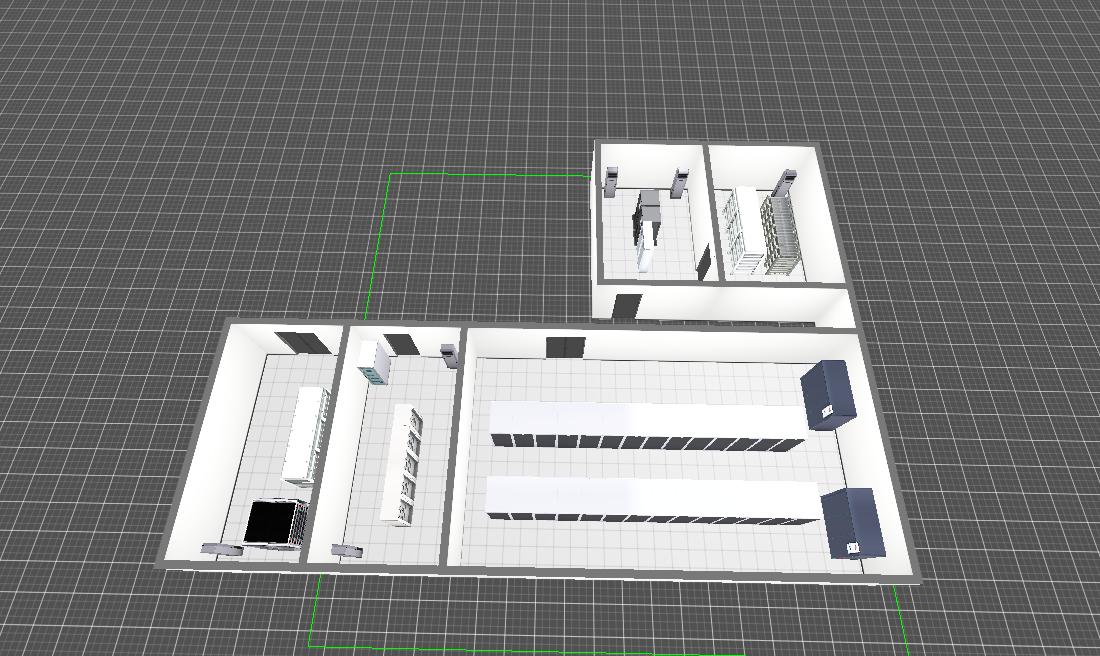Screen dimensions: 1100x656
Task: Select the upper server rack row in large room
Action: click(x=645, y=423)
